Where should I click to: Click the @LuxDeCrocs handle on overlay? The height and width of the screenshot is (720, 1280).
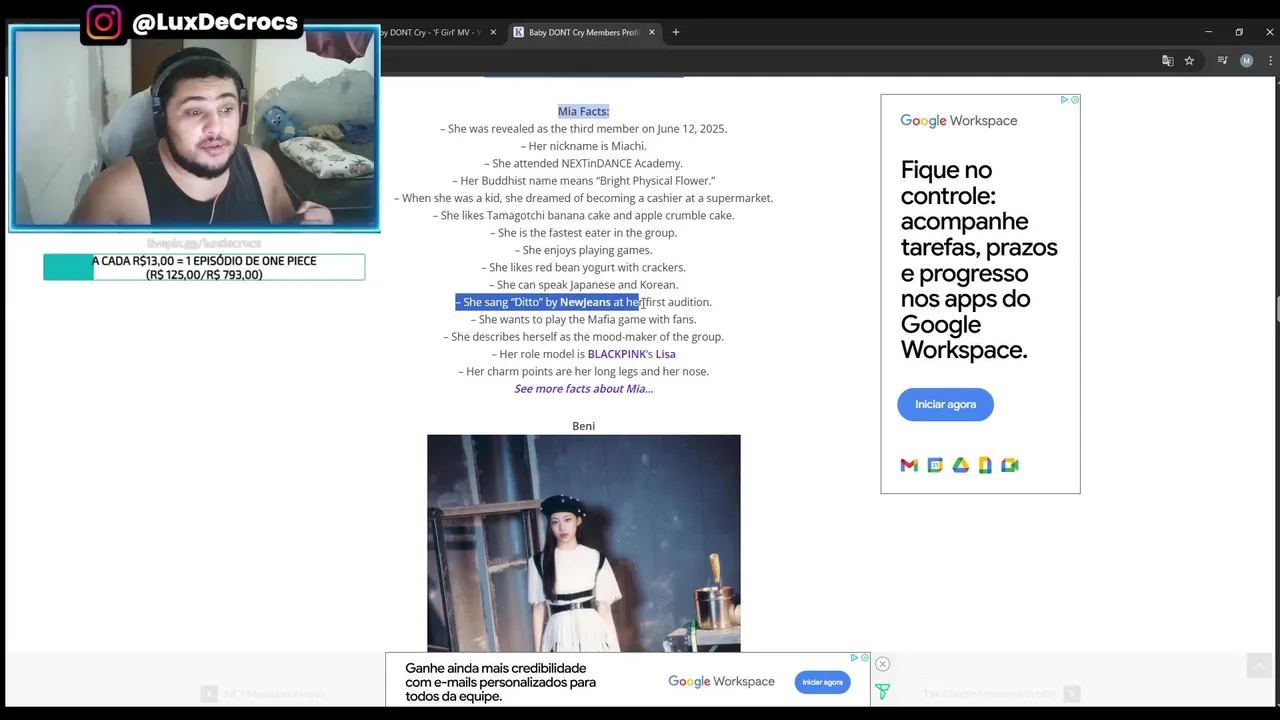pyautogui.click(x=214, y=22)
